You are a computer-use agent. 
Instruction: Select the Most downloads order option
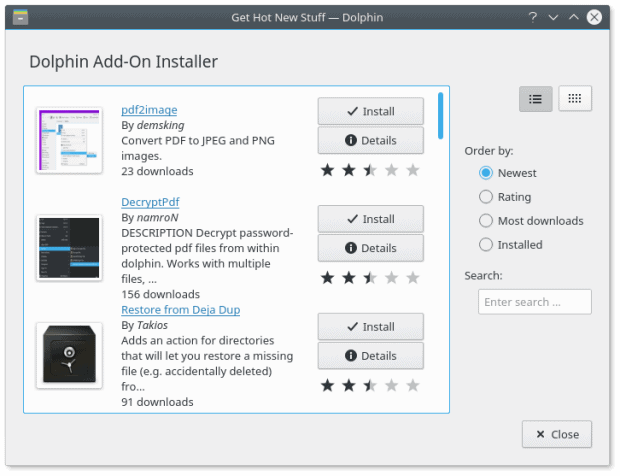pyautogui.click(x=486, y=221)
